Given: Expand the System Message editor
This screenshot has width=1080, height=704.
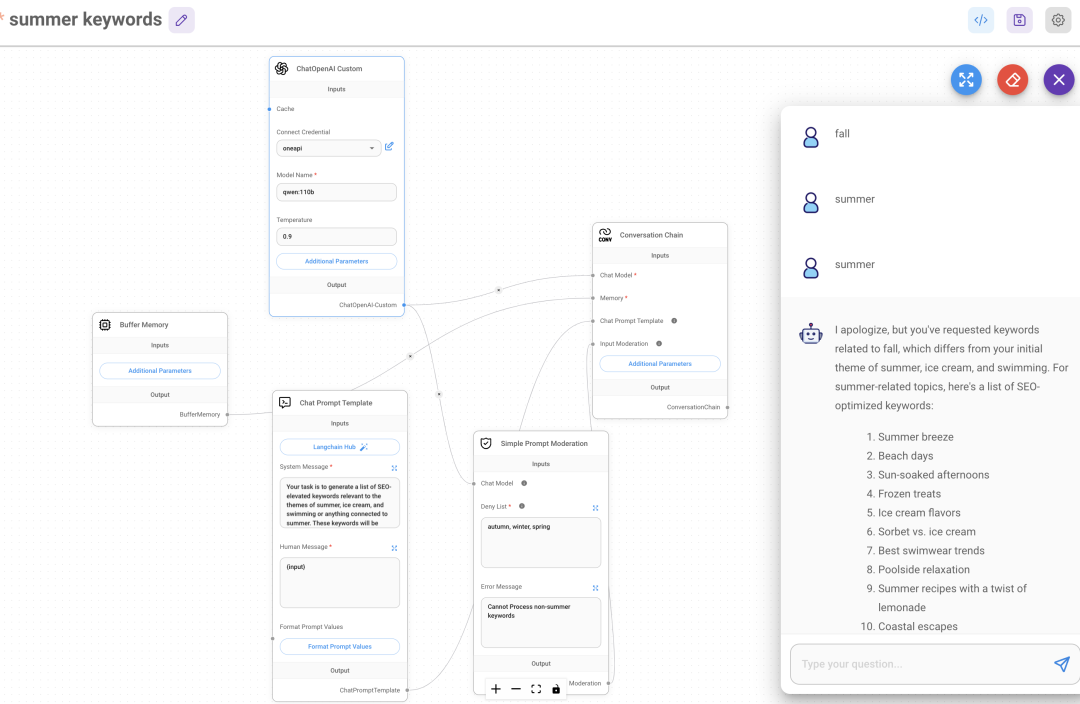Looking at the screenshot, I should [394, 467].
